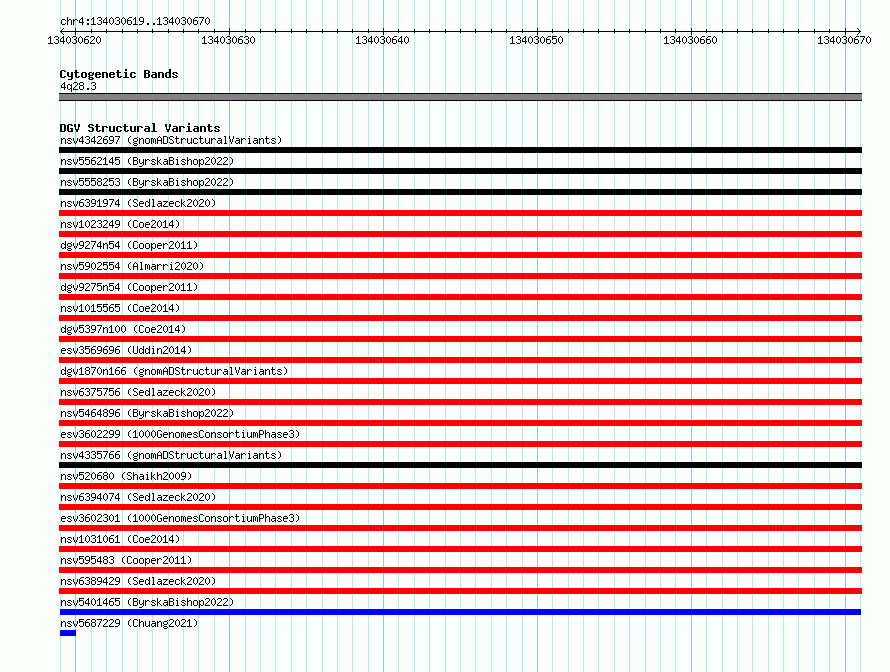
Task: Click the 134030630 ruler coordinate
Action: pos(228,40)
